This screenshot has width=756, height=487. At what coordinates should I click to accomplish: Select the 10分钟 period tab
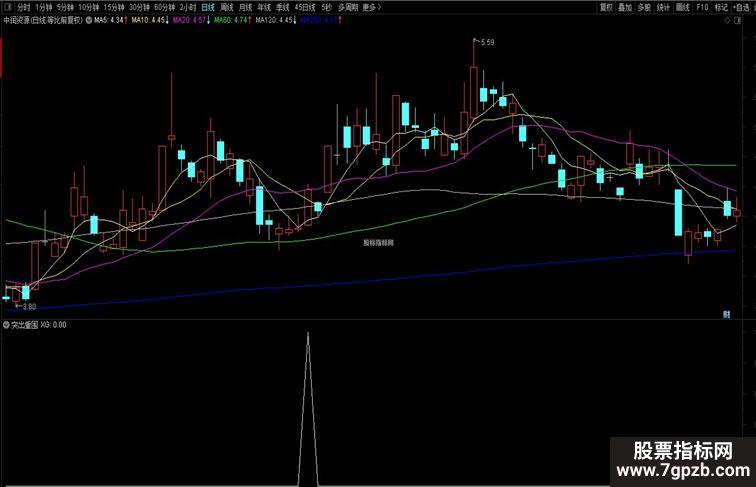coord(89,7)
